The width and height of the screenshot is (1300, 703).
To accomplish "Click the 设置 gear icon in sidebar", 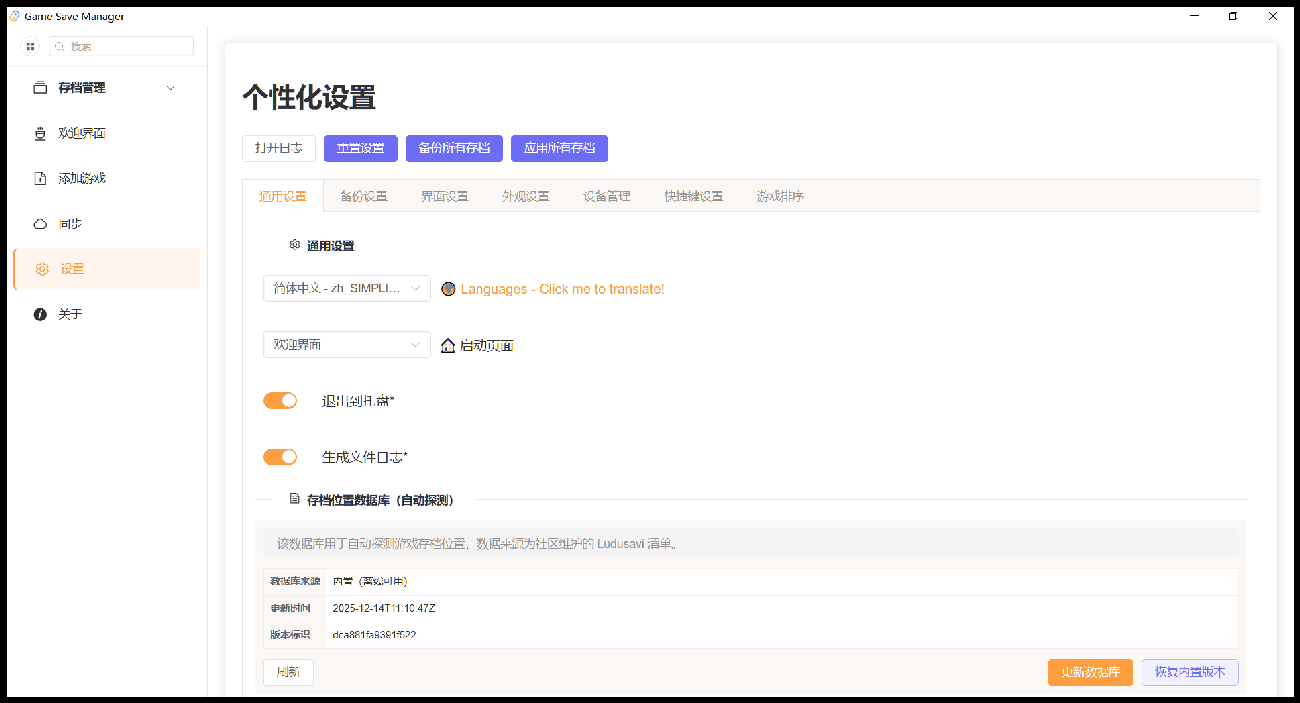I will click(x=42, y=269).
